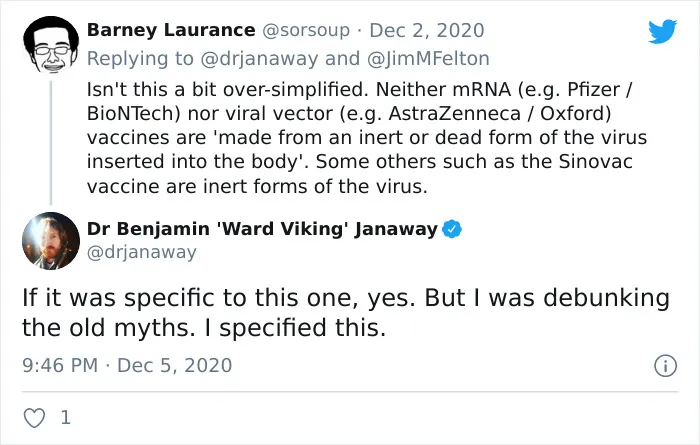The height and width of the screenshot is (445, 700).
Task: Open the @drjanaway handle under the author name
Action: click(142, 252)
